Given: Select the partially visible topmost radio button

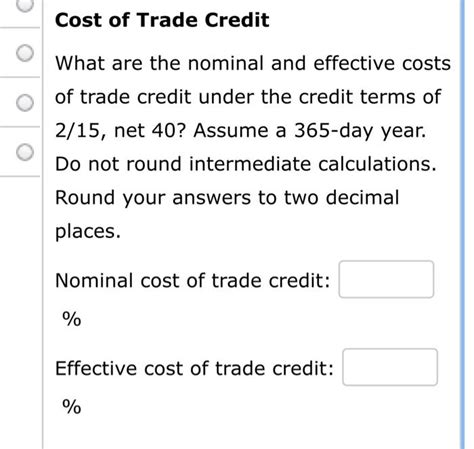Looking at the screenshot, I should (x=25, y=4).
